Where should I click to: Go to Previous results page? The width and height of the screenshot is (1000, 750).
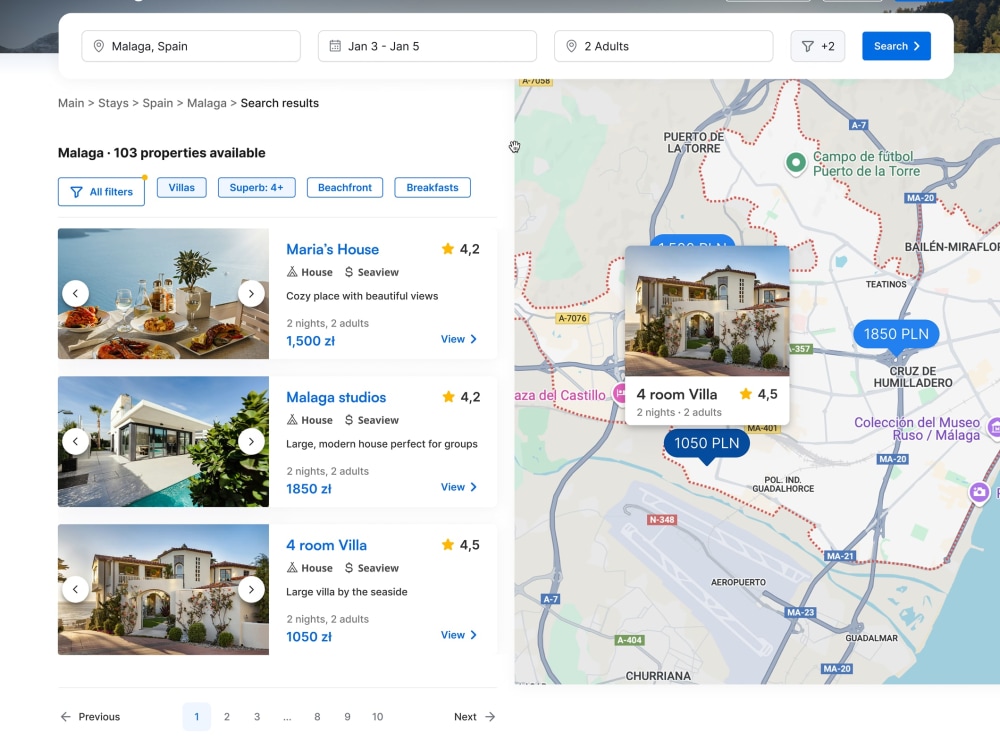pyautogui.click(x=90, y=717)
